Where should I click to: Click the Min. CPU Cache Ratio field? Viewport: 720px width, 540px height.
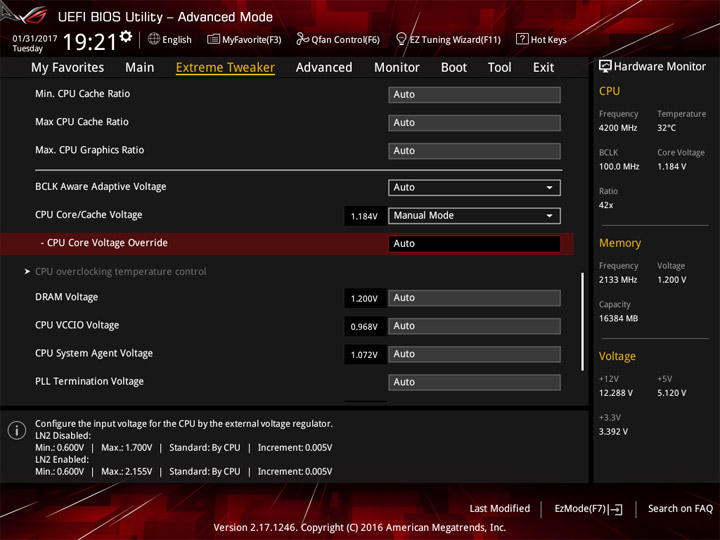[474, 95]
